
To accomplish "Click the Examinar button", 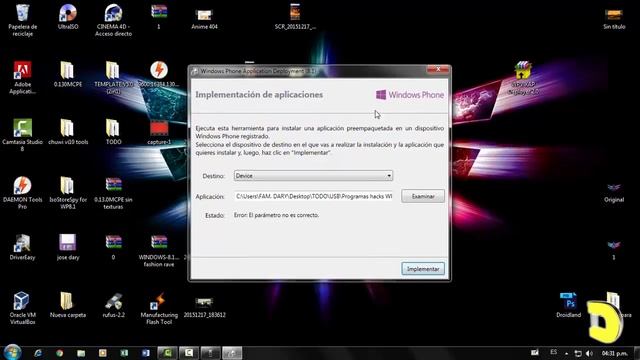I will click(423, 196).
